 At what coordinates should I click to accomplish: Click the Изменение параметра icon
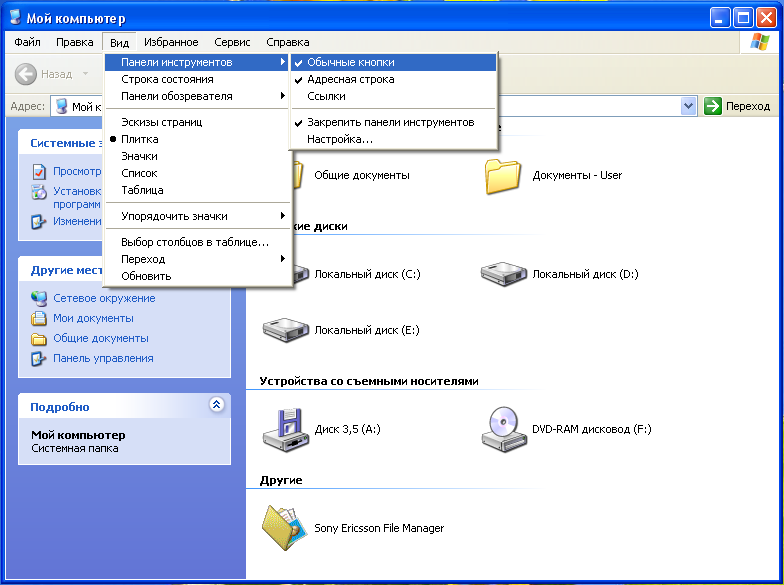[38, 222]
